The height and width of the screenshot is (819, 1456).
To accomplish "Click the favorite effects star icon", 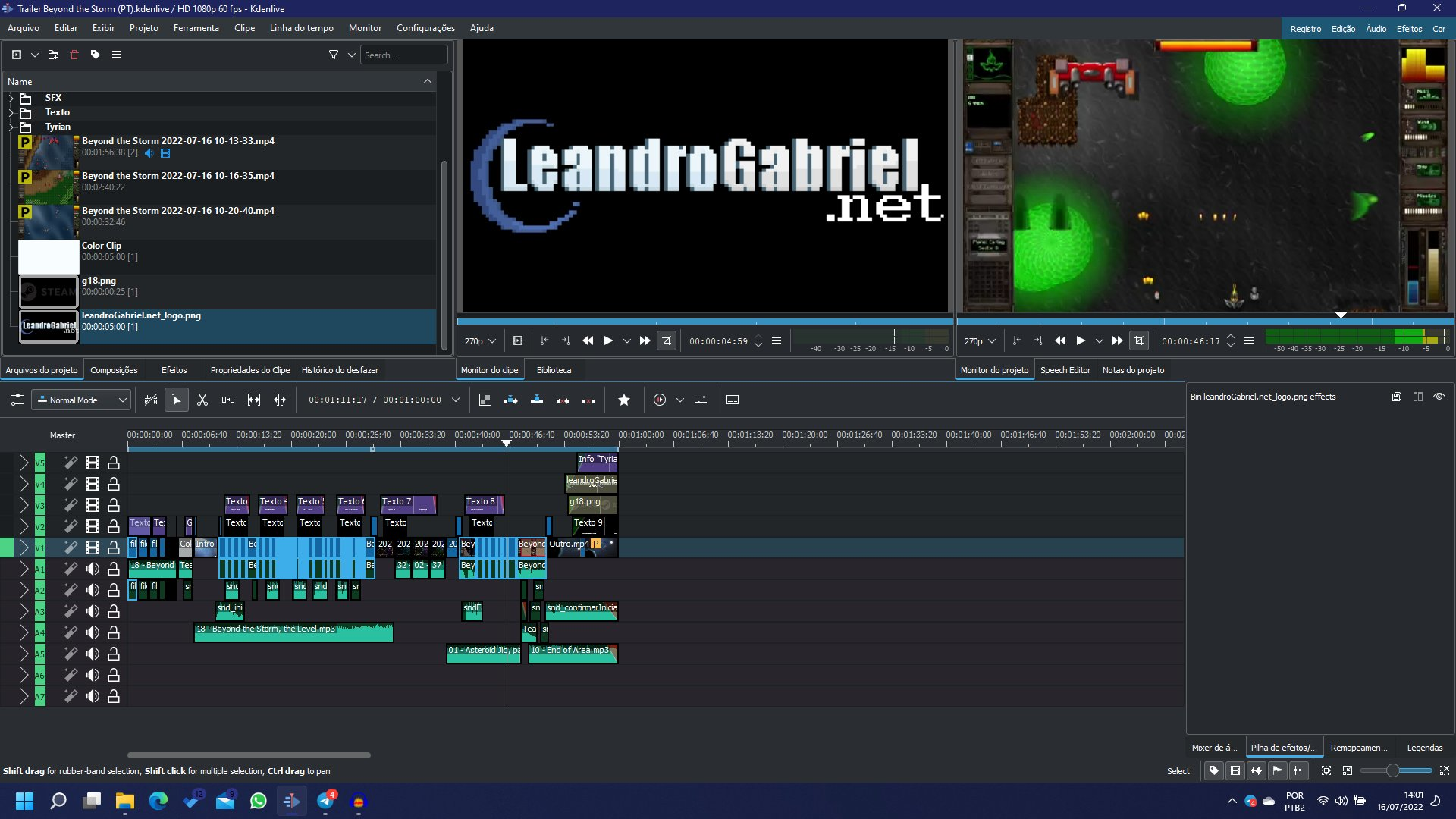I will [623, 400].
